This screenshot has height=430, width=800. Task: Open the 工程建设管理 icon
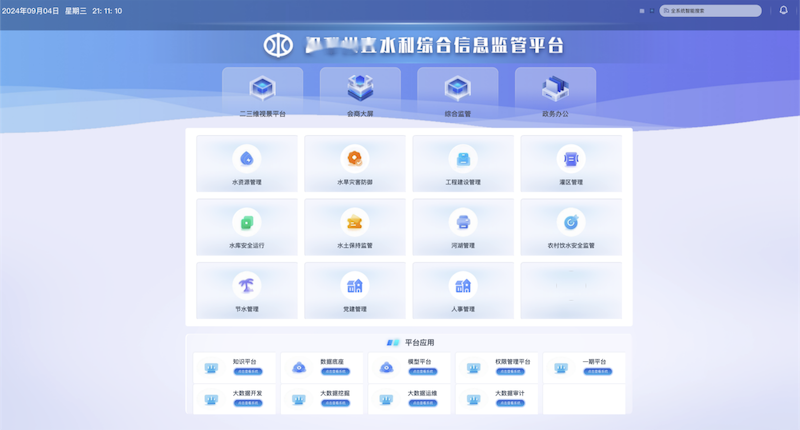coord(463,159)
